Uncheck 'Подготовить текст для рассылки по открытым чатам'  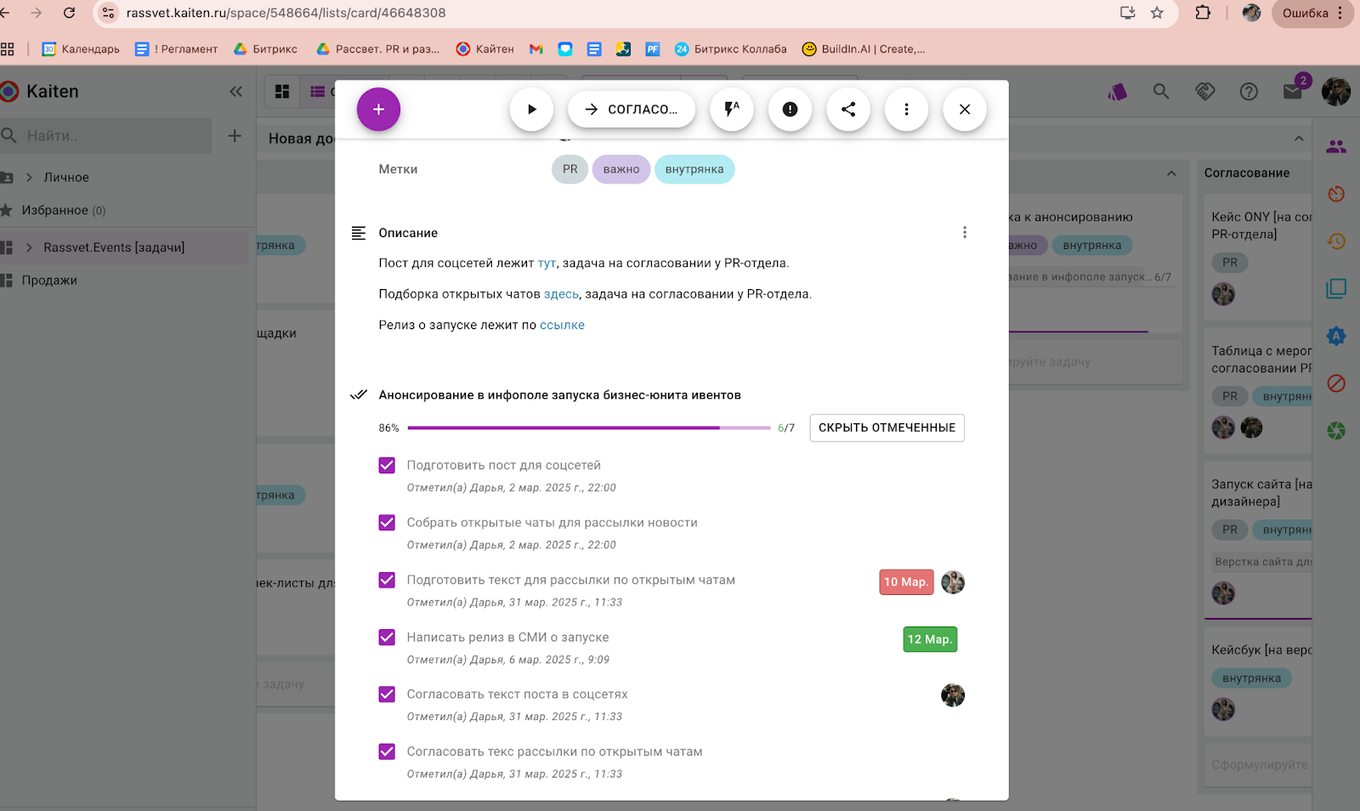coord(387,580)
